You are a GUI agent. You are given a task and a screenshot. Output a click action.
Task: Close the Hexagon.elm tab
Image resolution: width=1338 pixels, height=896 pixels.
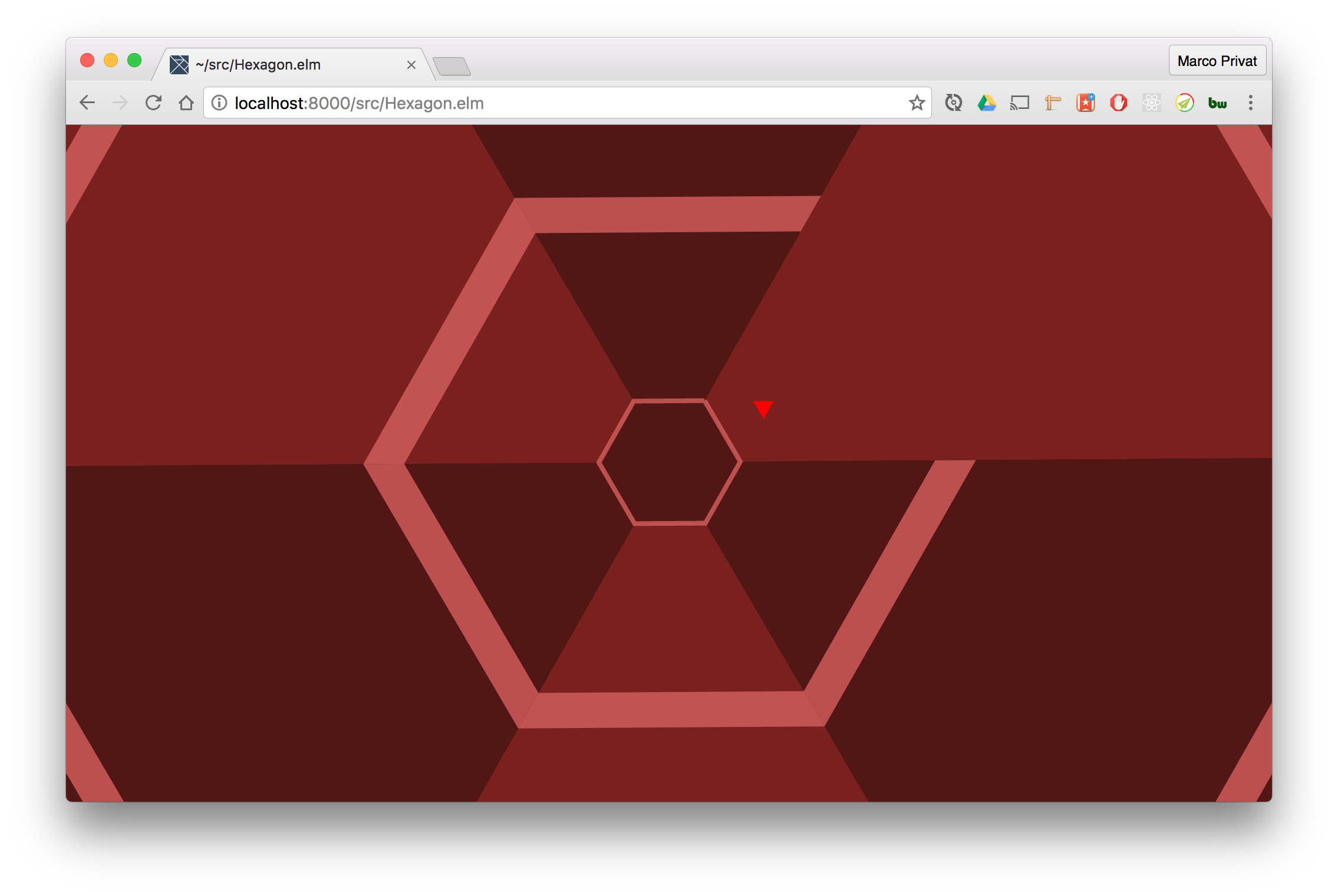tap(411, 65)
